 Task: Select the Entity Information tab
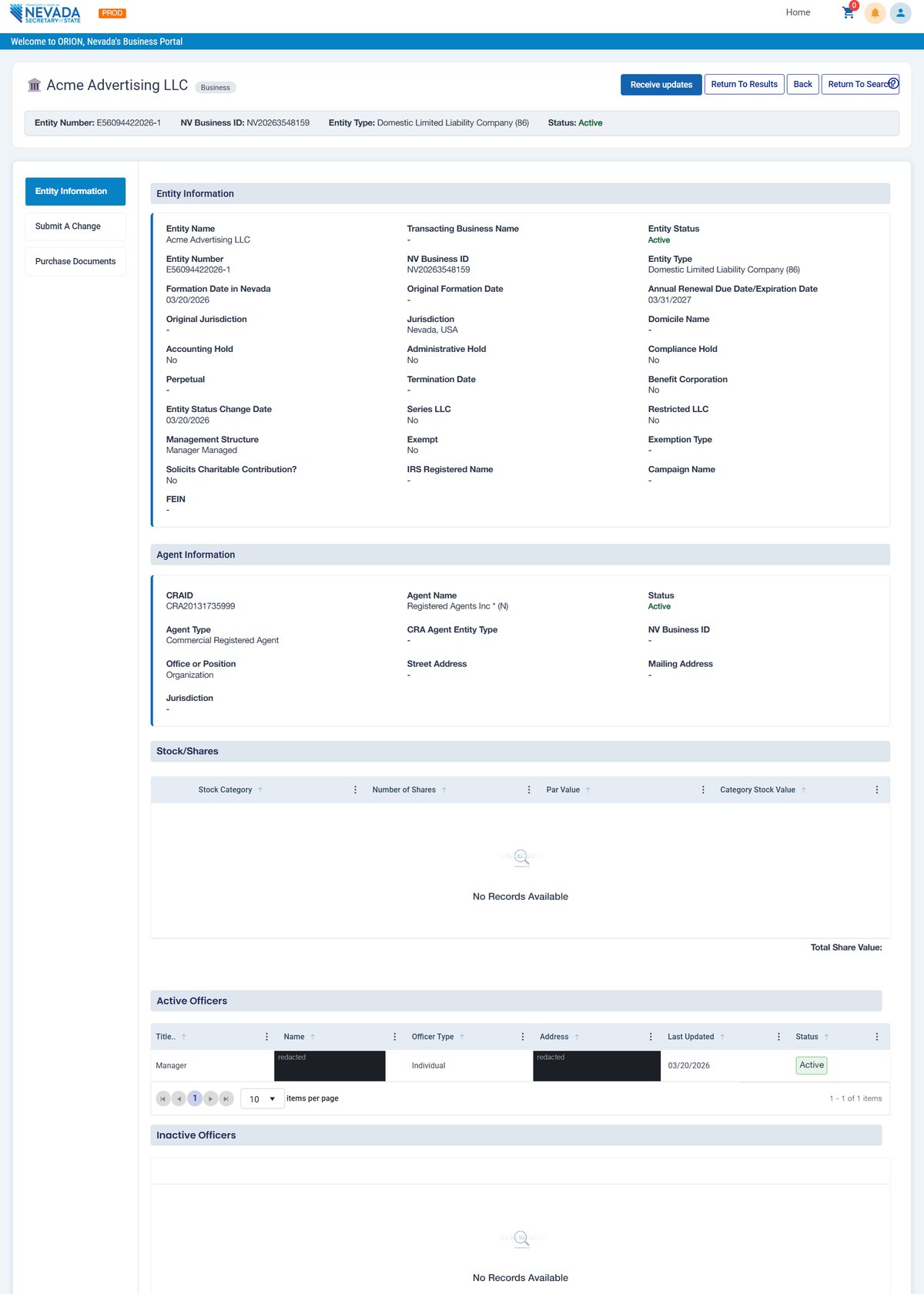point(75,192)
